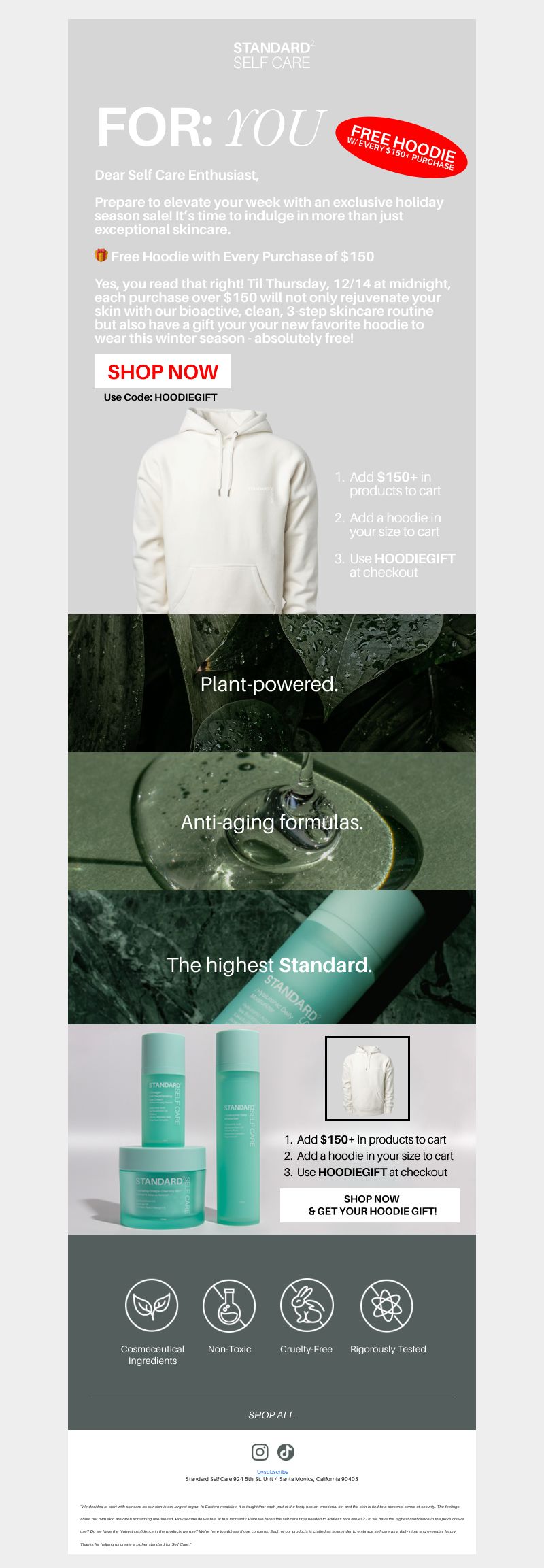
Task: Click the Cosmeceutical Ingredients leaf icon
Action: pyautogui.click(x=152, y=1305)
